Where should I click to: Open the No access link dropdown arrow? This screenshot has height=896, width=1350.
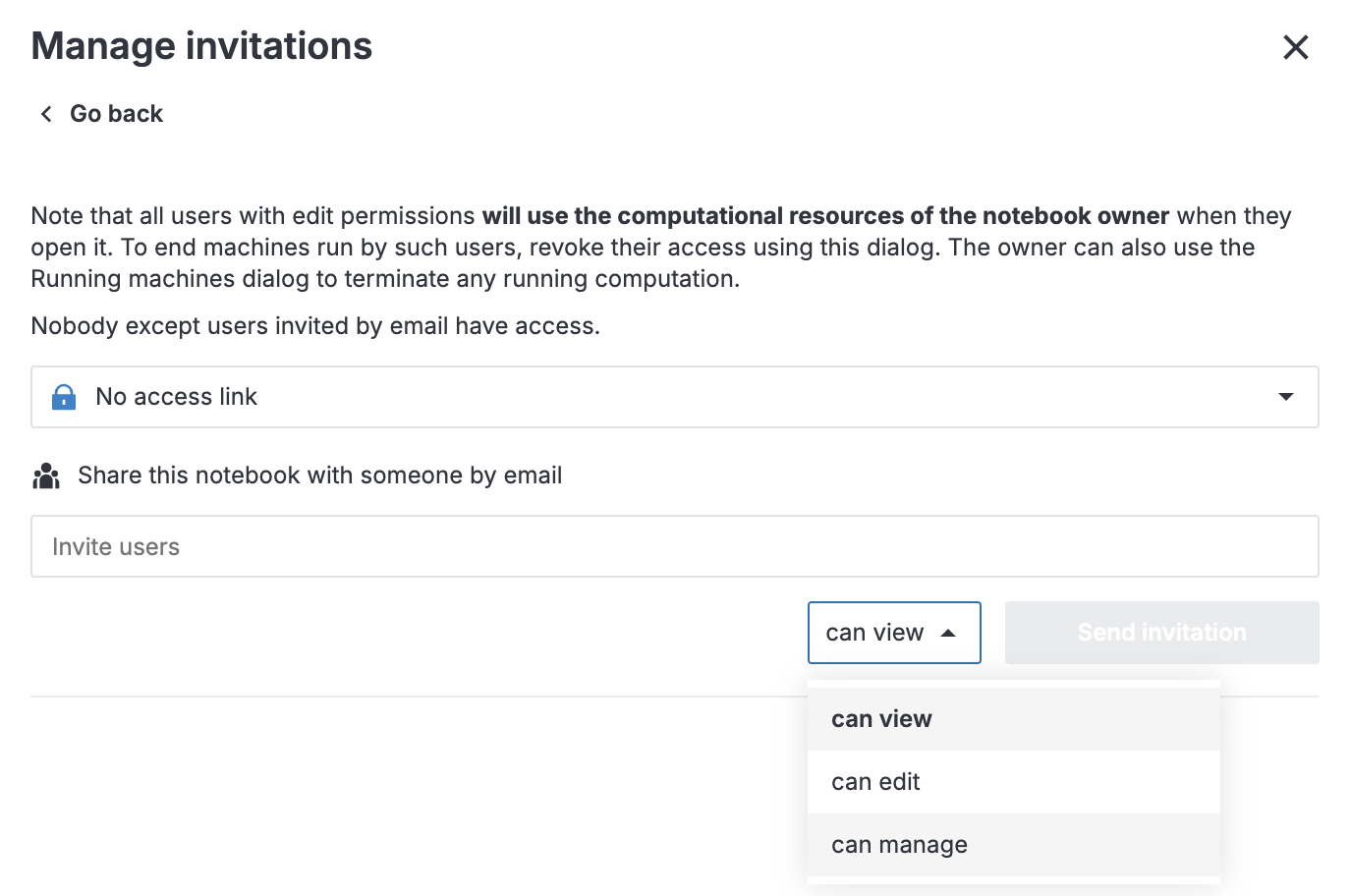(1285, 397)
